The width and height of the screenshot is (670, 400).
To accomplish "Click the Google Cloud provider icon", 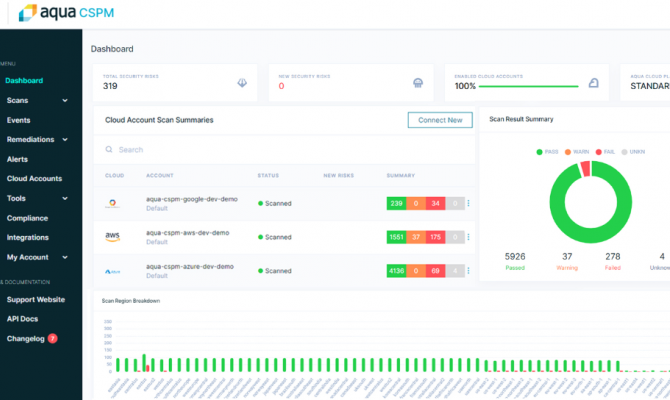I will click(112, 203).
